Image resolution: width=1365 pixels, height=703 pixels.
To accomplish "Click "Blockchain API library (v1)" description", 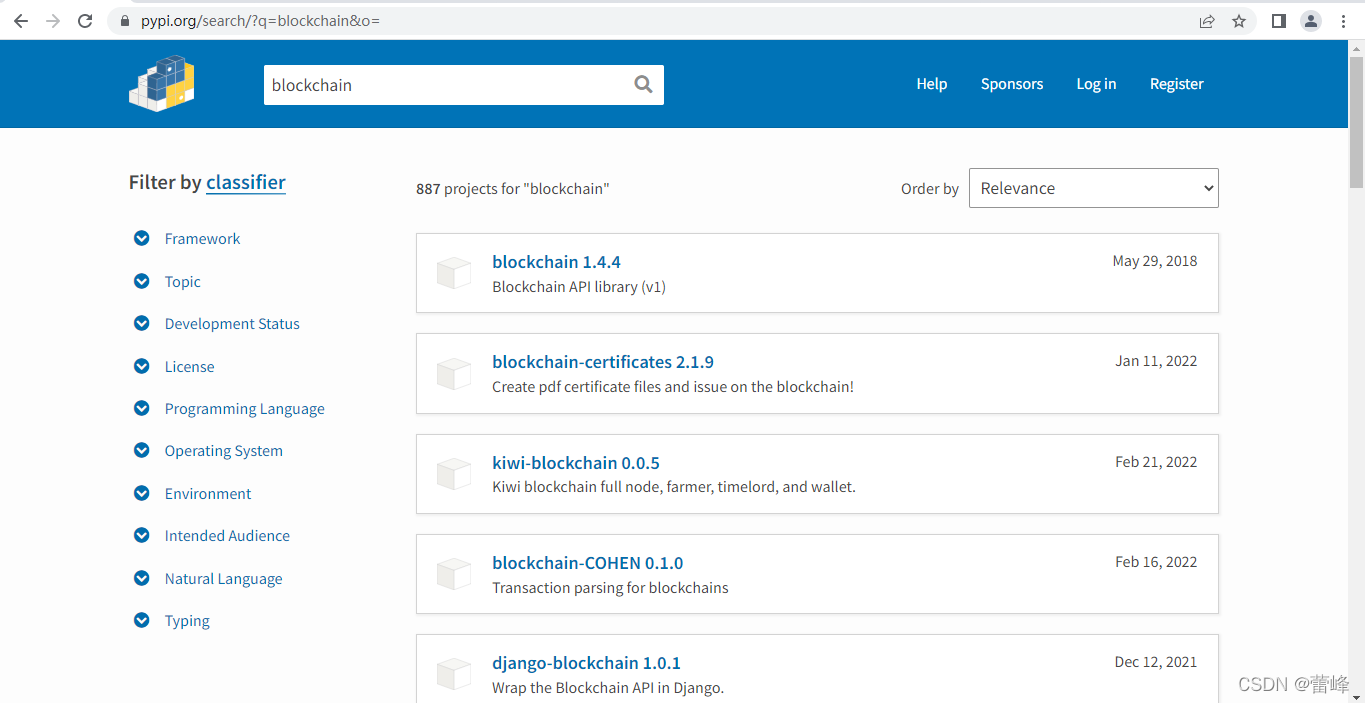I will [579, 287].
